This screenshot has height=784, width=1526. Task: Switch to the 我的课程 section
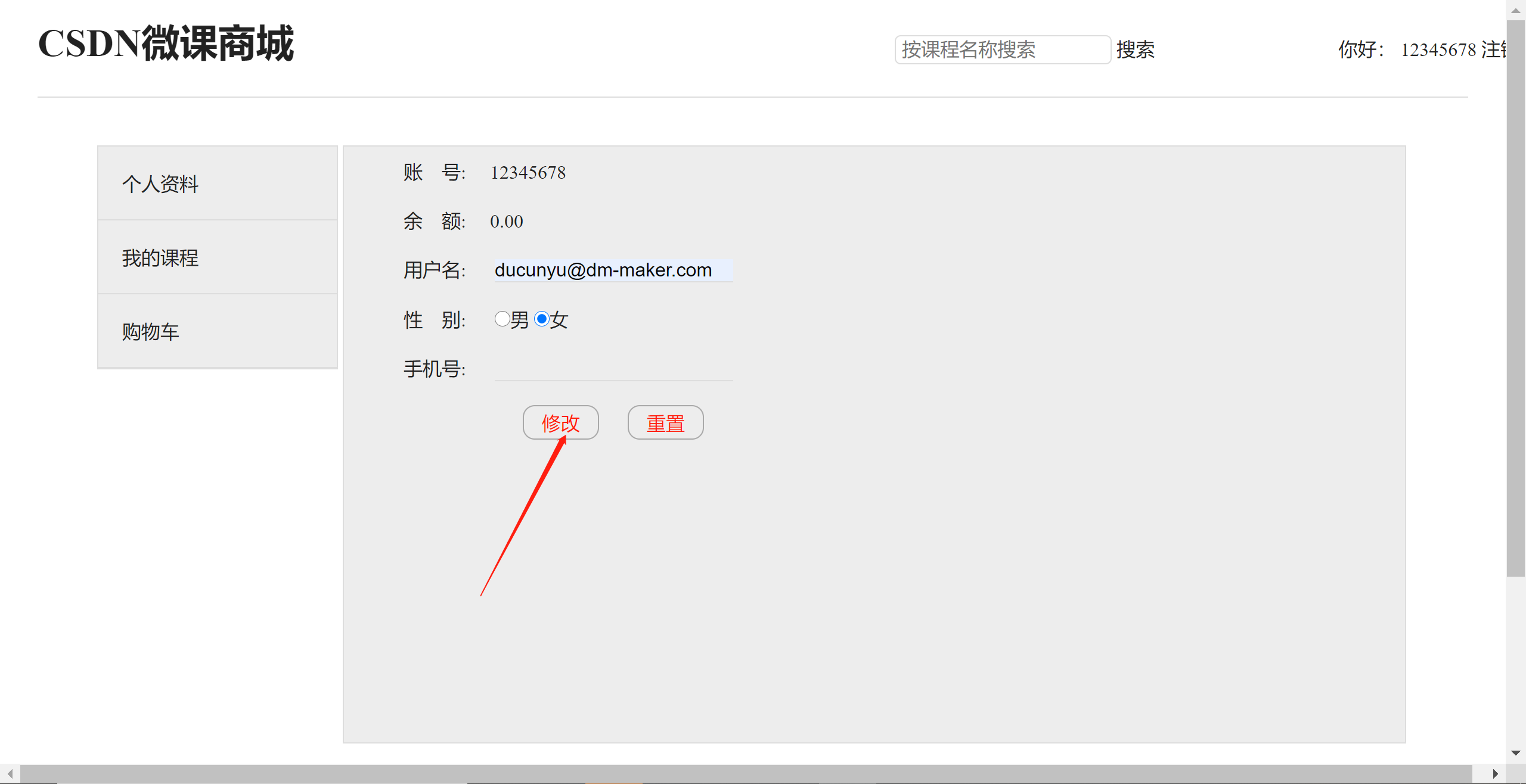[160, 257]
